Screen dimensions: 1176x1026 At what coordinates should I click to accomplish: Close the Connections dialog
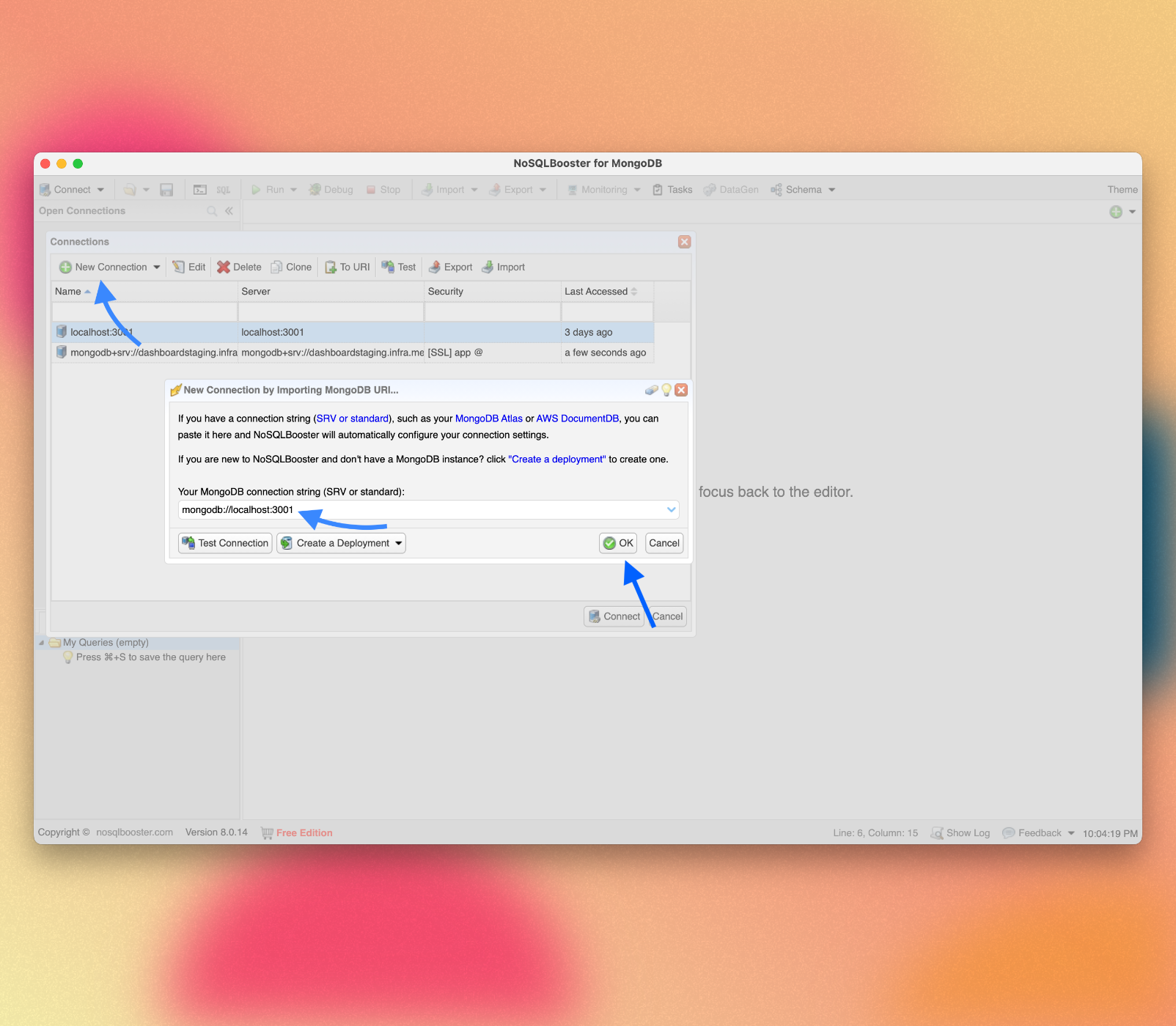[x=684, y=242]
